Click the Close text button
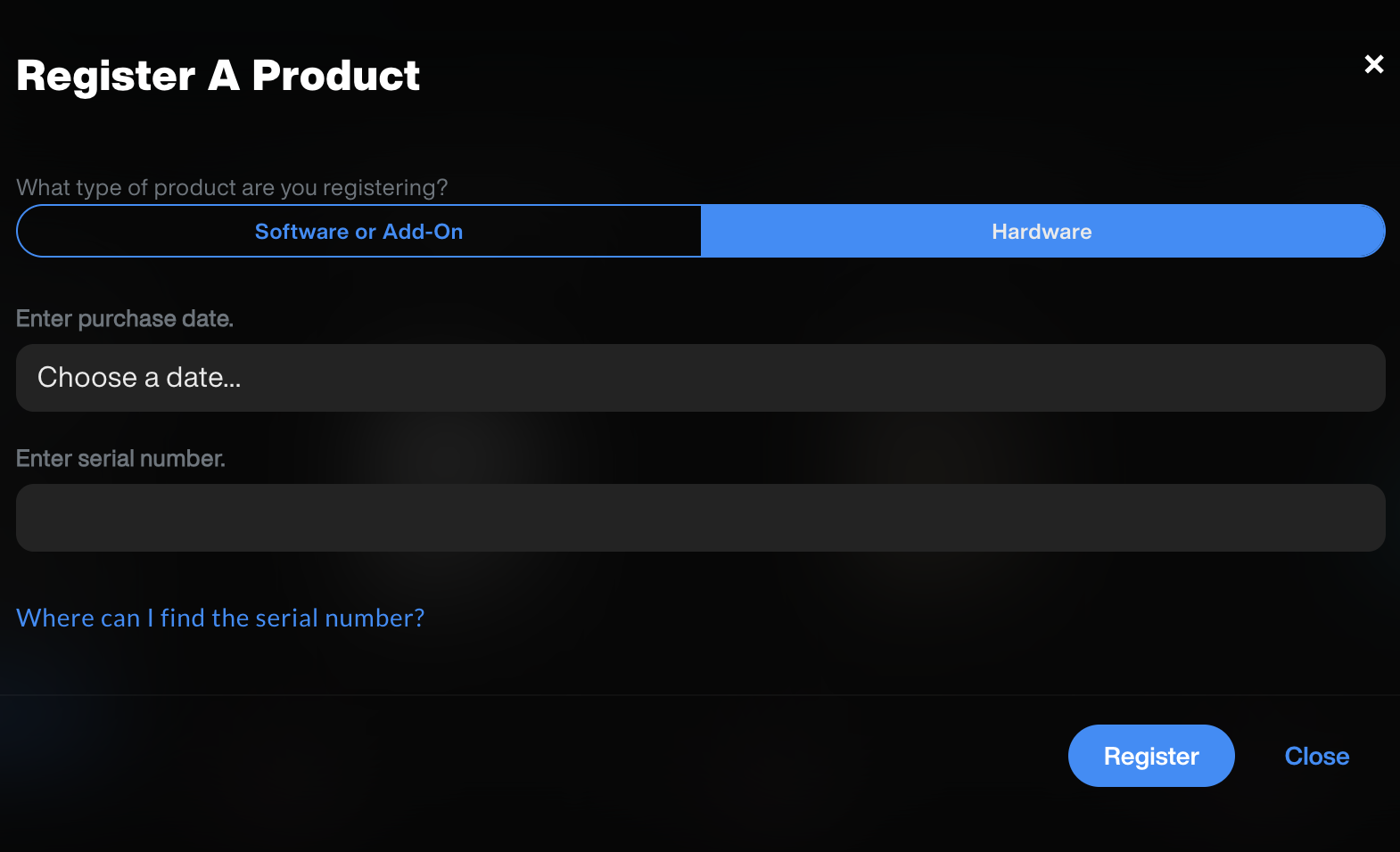The height and width of the screenshot is (852, 1400). (x=1316, y=756)
